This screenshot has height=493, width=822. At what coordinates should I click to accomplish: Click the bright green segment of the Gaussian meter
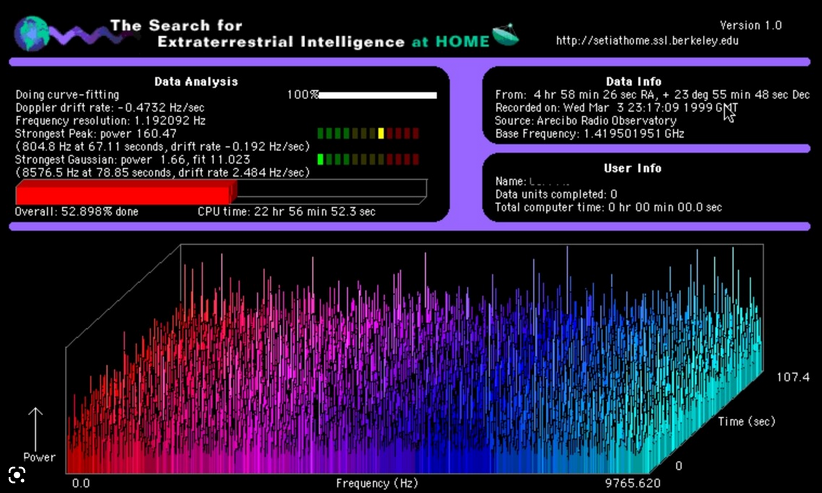tap(320, 159)
